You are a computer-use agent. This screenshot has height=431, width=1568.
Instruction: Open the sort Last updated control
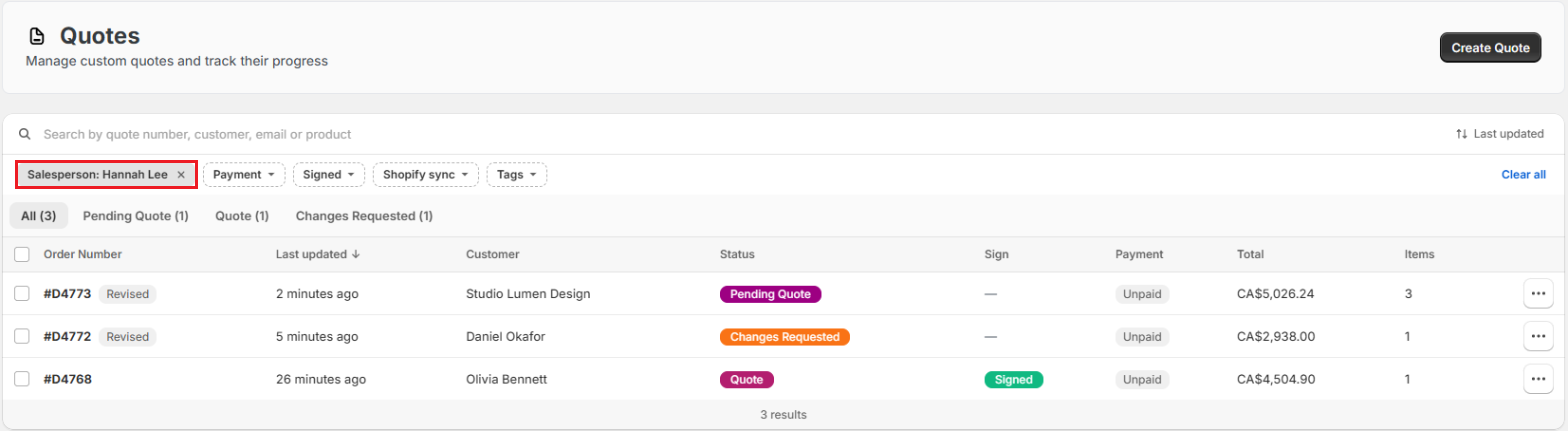(x=1499, y=134)
